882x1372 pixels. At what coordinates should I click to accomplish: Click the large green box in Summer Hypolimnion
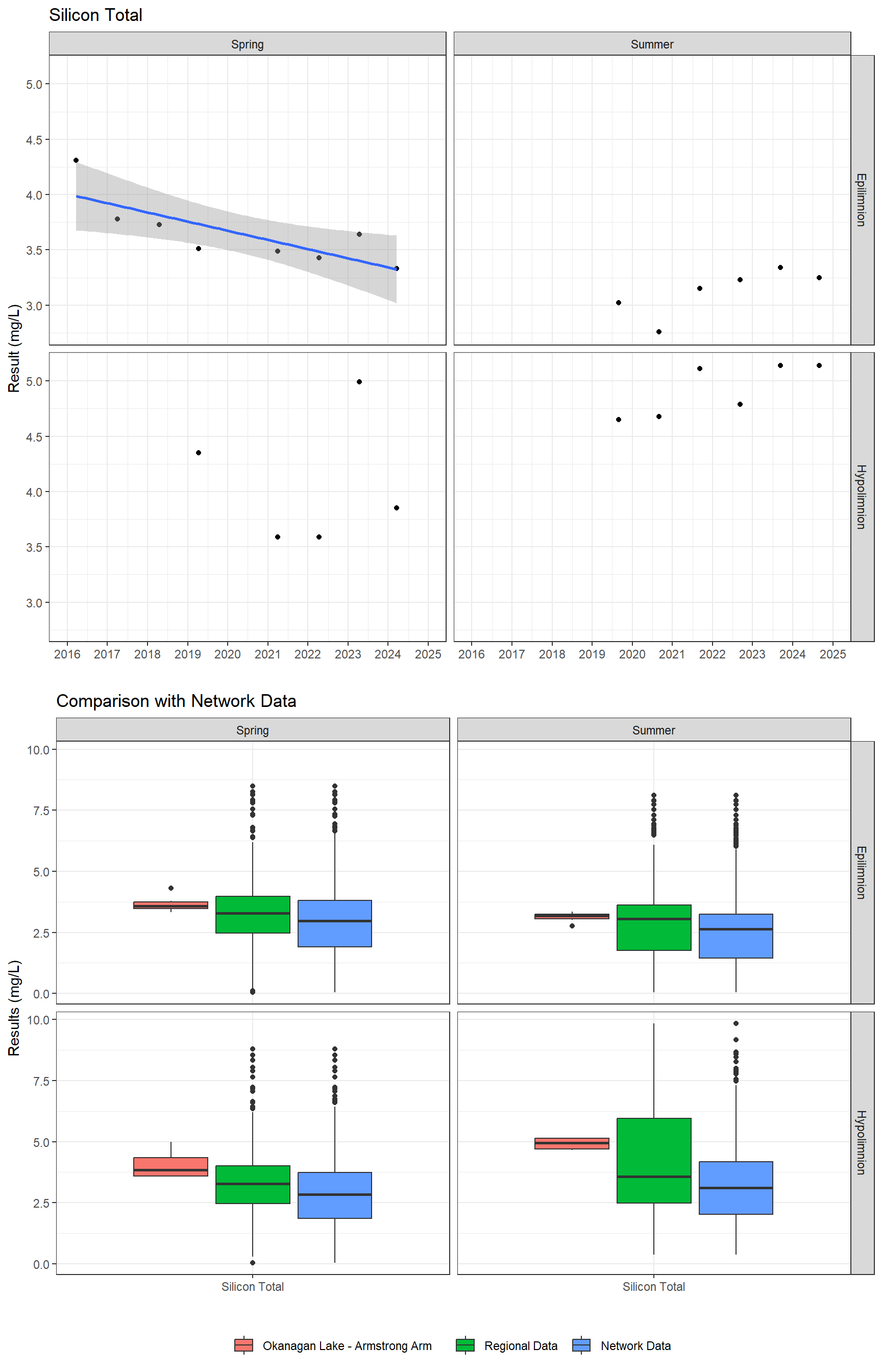(x=653, y=1160)
